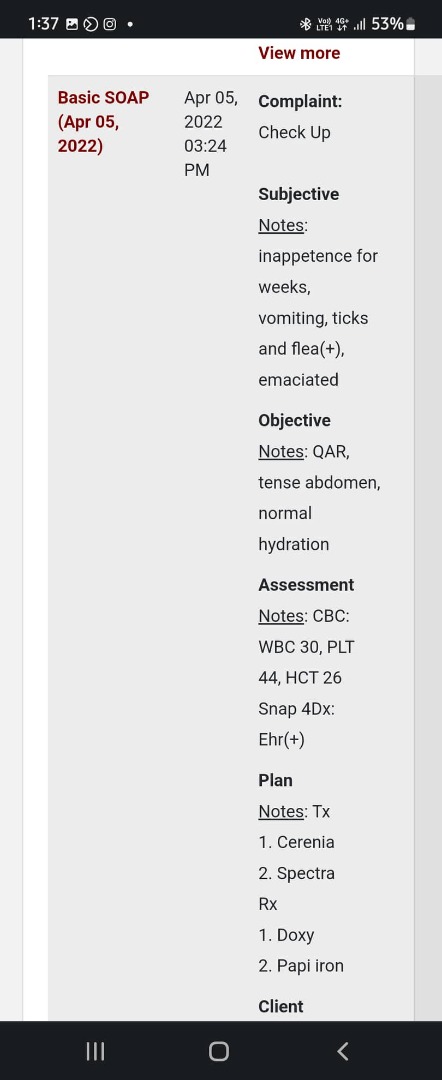Tap the signal strength bars icon
442x1080 pixels.
coord(359,25)
